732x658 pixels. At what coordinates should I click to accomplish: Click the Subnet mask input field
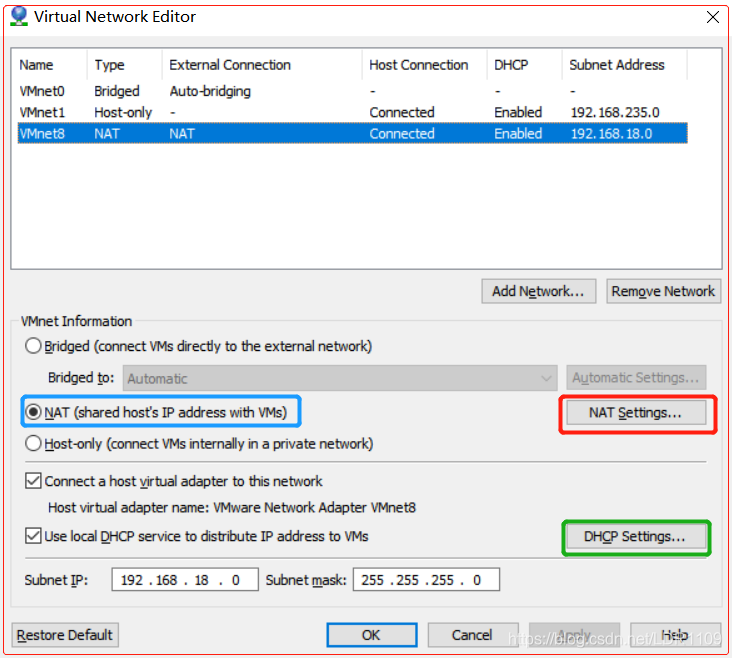click(426, 580)
